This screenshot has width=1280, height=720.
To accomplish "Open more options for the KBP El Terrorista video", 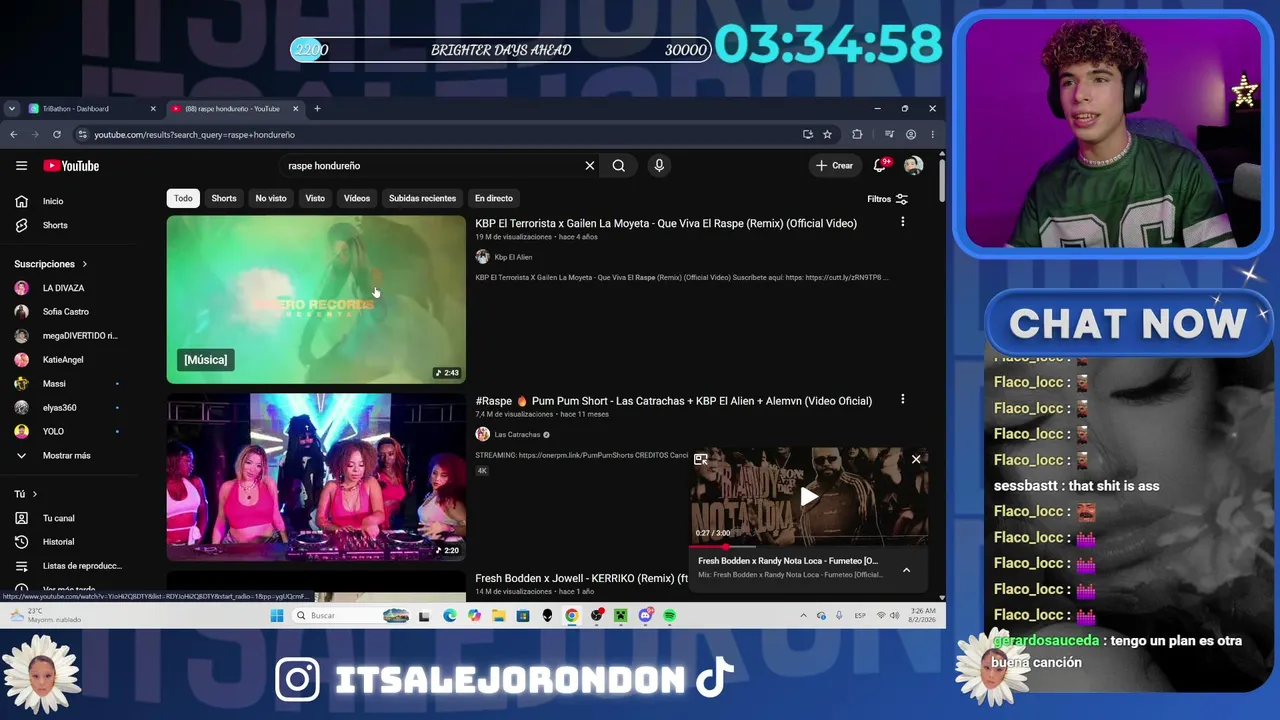I will pyautogui.click(x=902, y=222).
